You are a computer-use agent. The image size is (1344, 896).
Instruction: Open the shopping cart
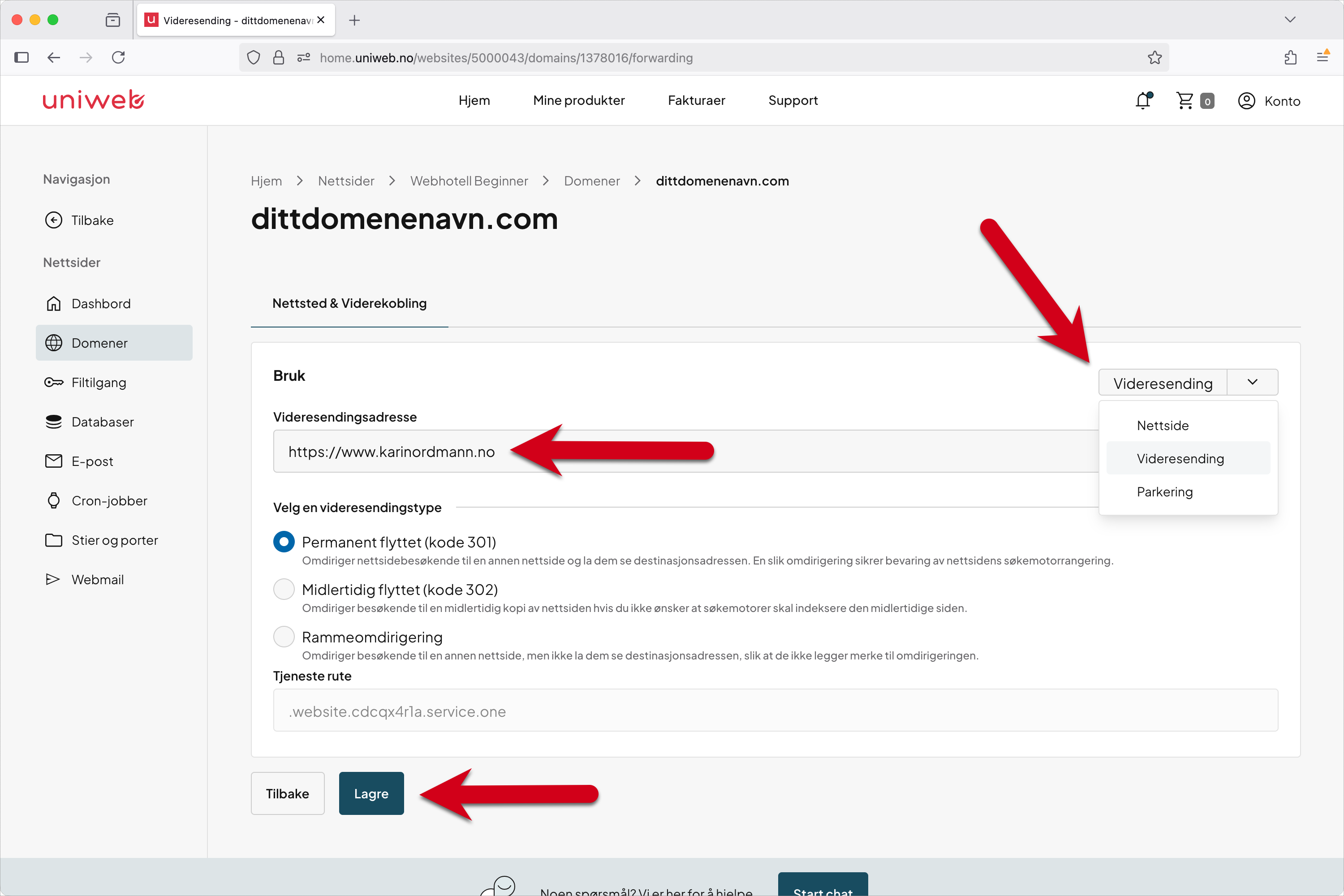point(1195,100)
